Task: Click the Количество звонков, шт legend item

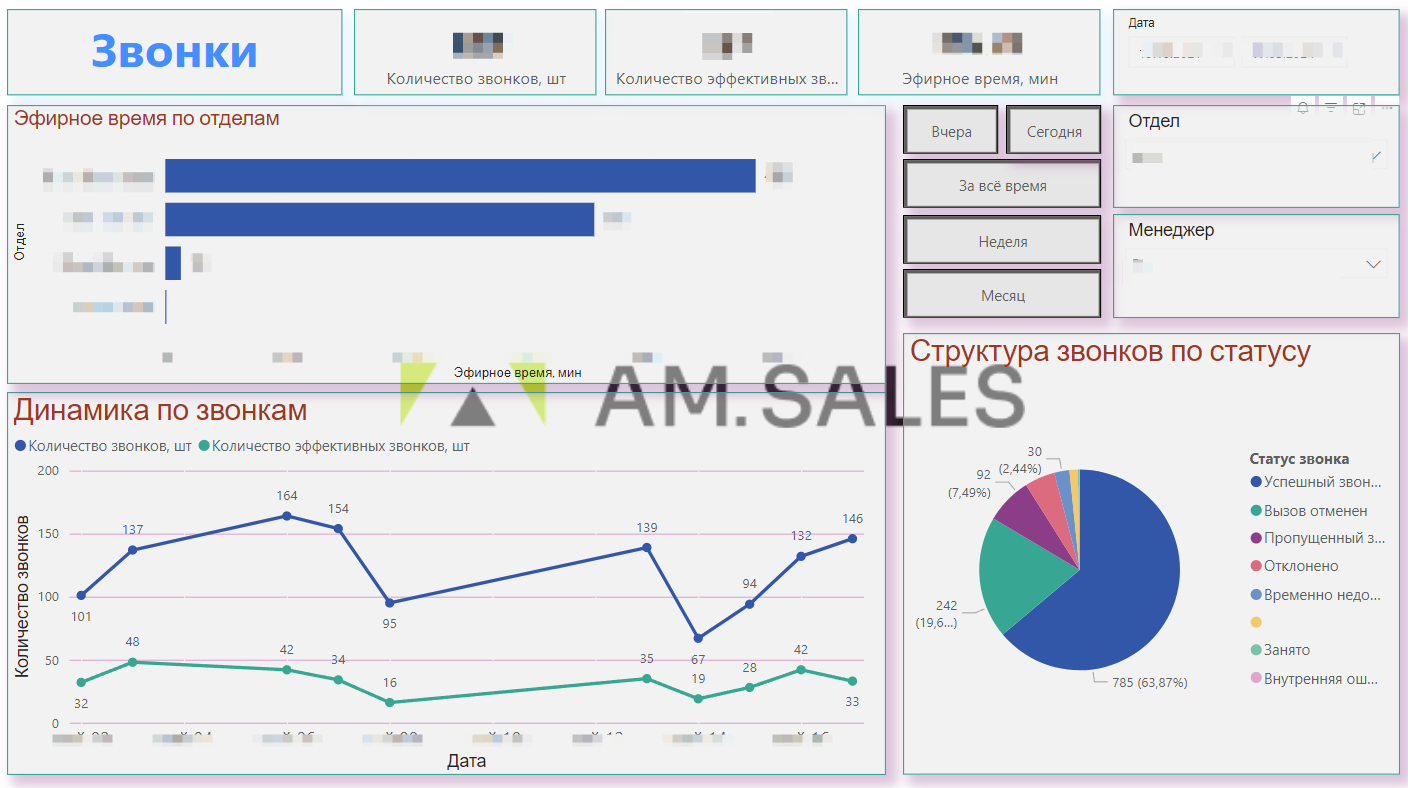Action: (104, 446)
